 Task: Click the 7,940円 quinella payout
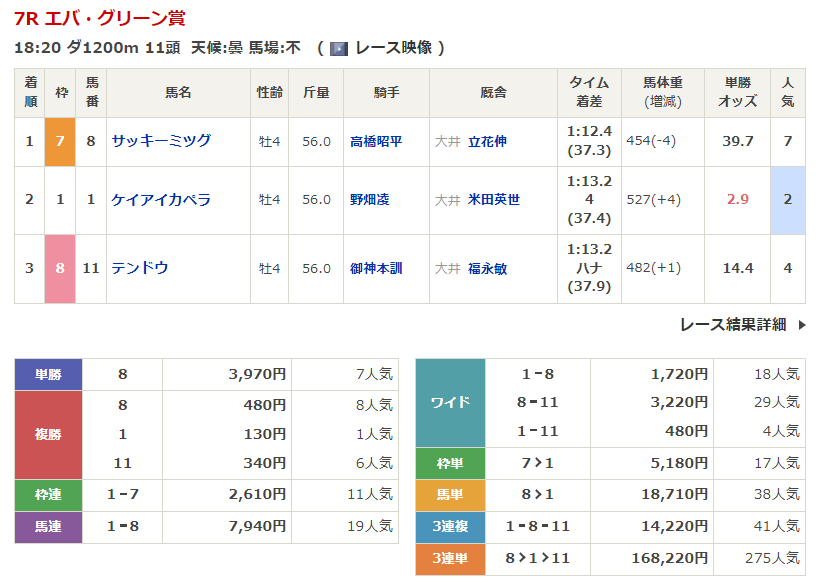[257, 526]
